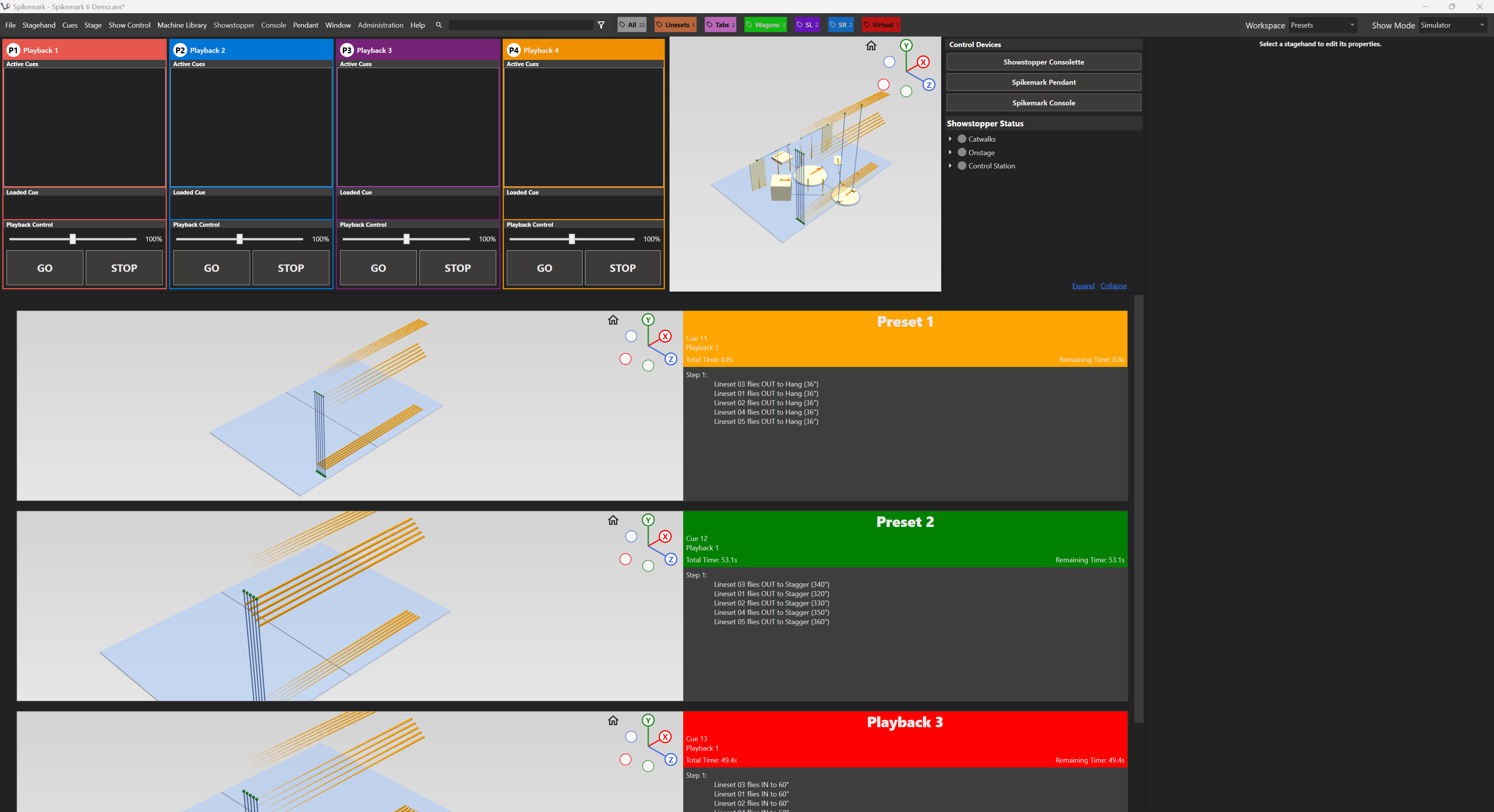Click red empty axis circle in Preset 2 view
Screen dimensions: 1494x812
tap(625, 559)
